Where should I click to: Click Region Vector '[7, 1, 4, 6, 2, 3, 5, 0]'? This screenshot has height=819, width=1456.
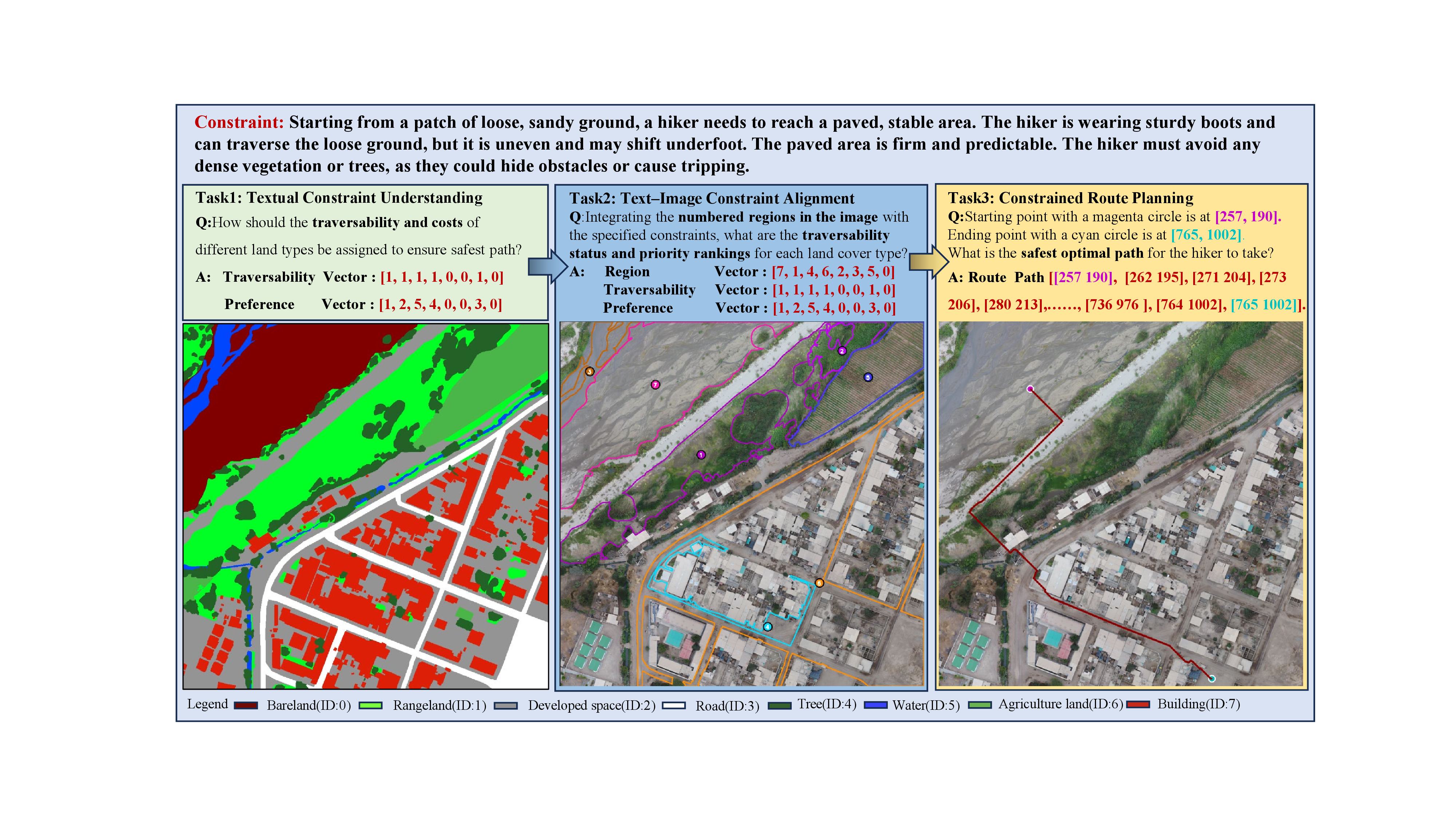[x=833, y=272]
